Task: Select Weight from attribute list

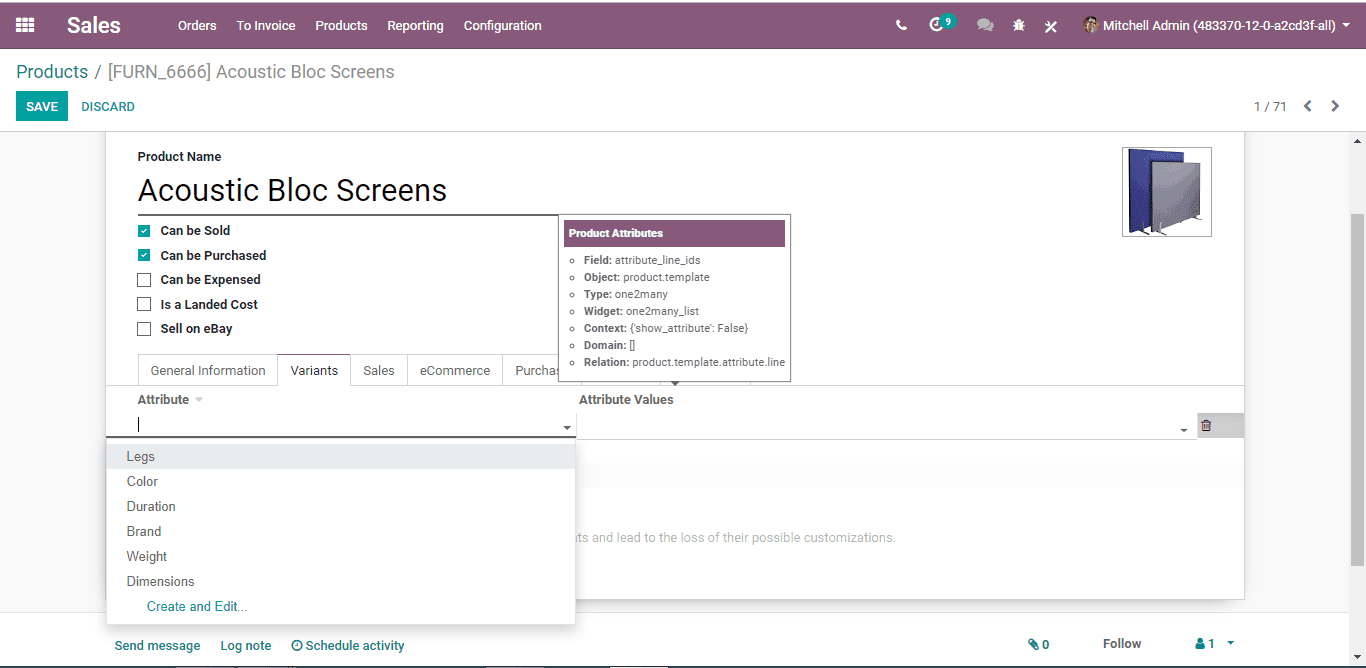Action: click(x=341, y=557)
